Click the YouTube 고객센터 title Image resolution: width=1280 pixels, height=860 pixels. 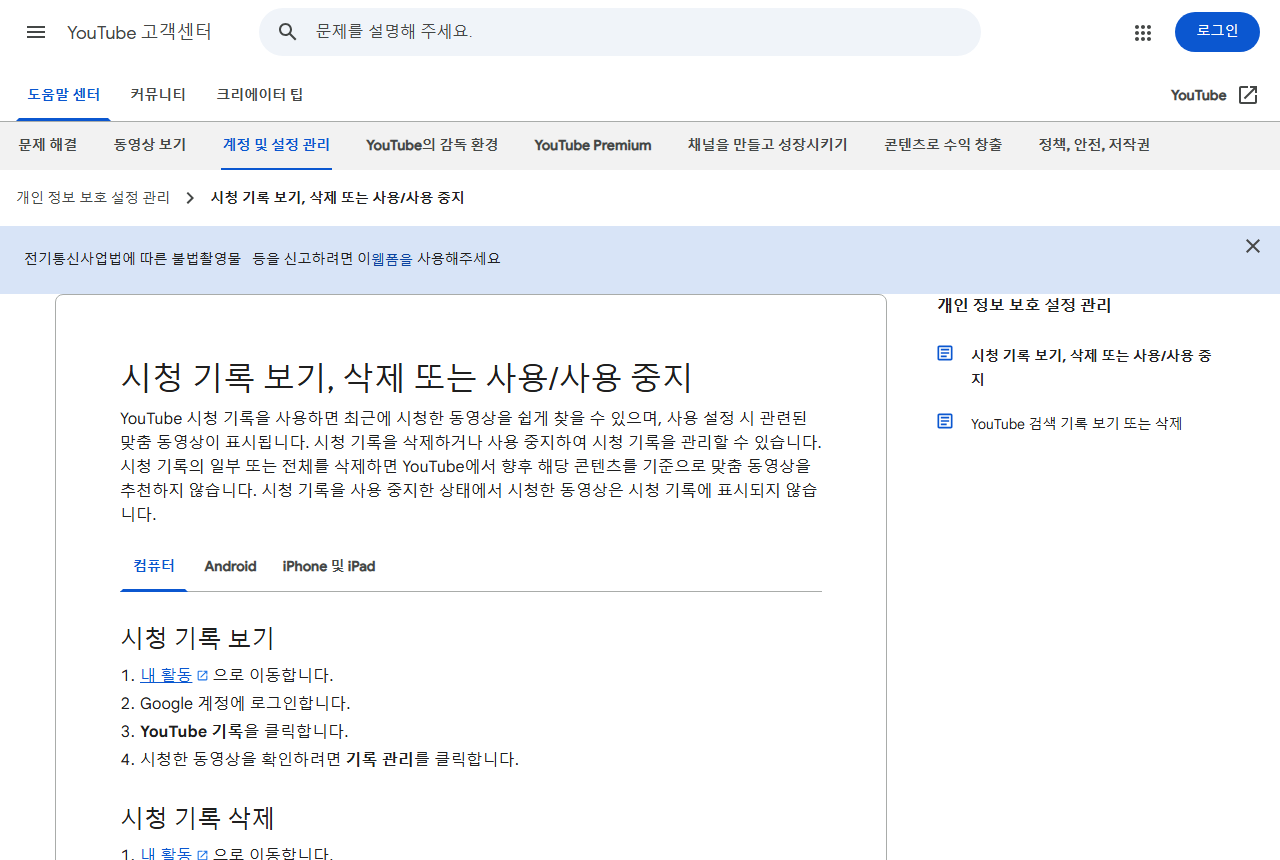pos(139,32)
